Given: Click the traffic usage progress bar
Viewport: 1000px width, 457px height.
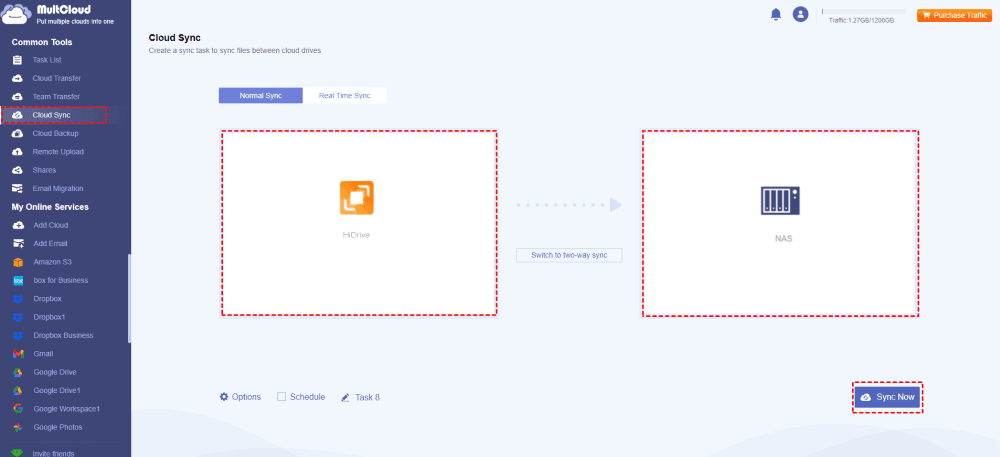Looking at the screenshot, I should click(x=864, y=11).
